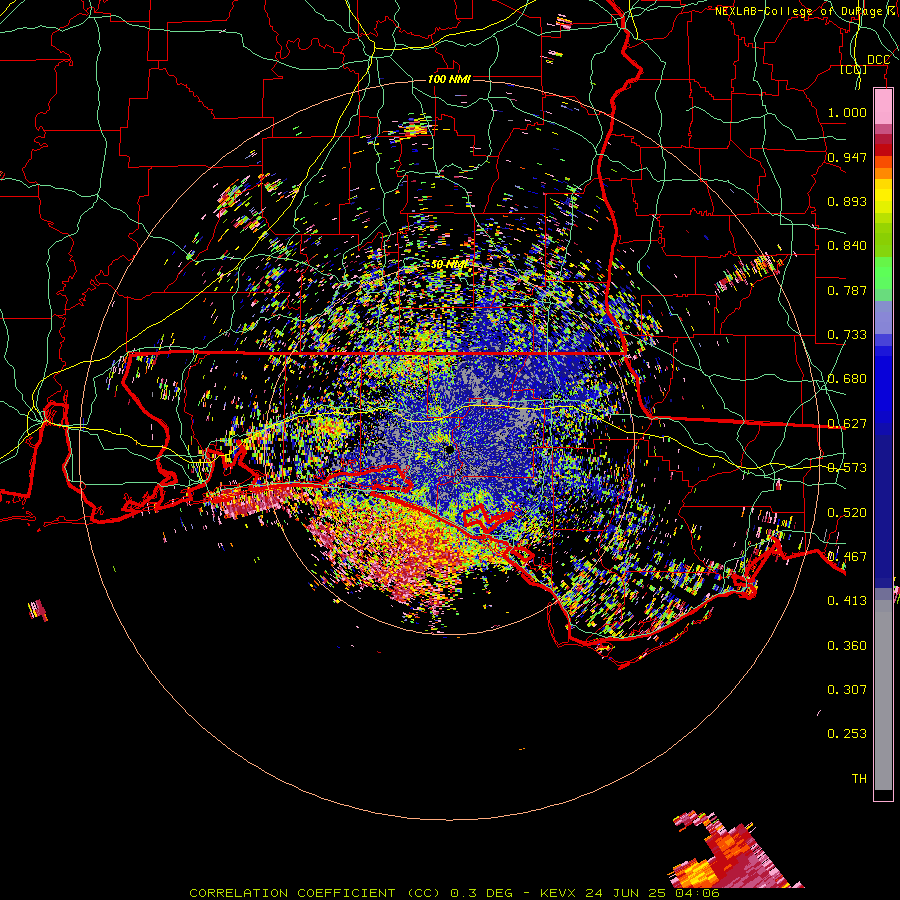Click the DCC label above the color scale
Viewport: 900px width, 900px height.
tap(878, 60)
